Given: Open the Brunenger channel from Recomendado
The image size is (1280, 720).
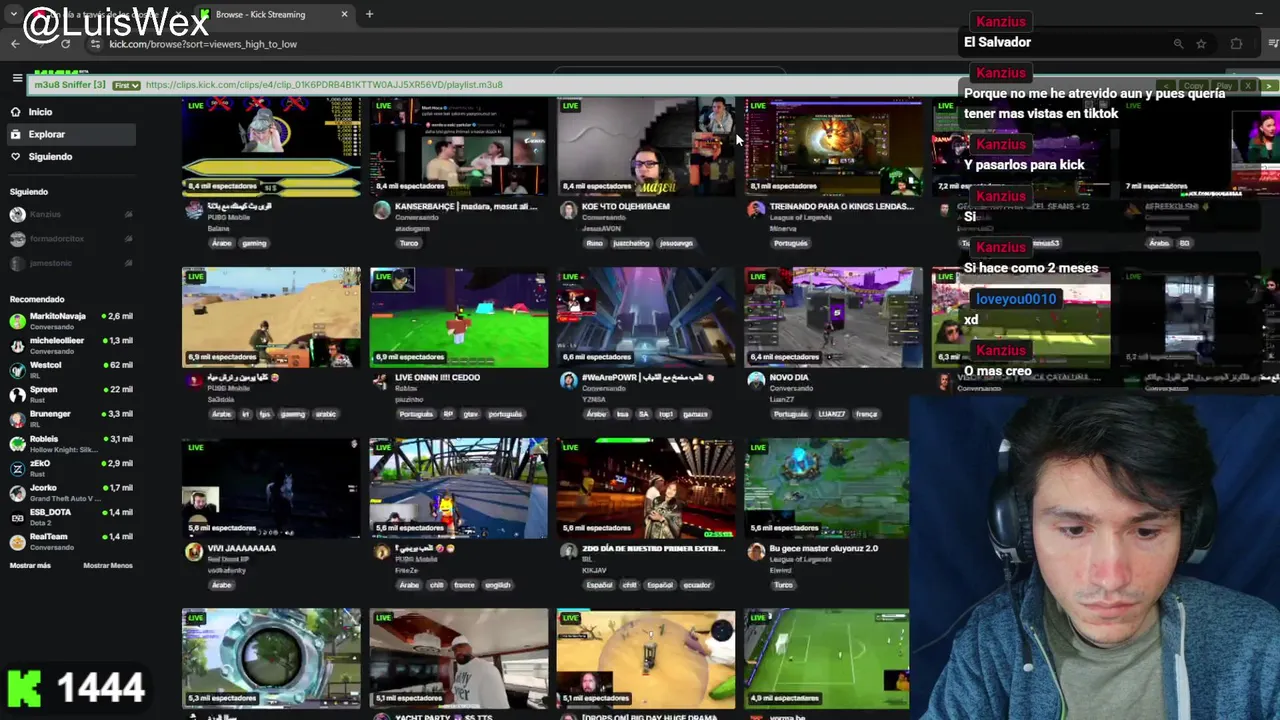Looking at the screenshot, I should (70, 419).
